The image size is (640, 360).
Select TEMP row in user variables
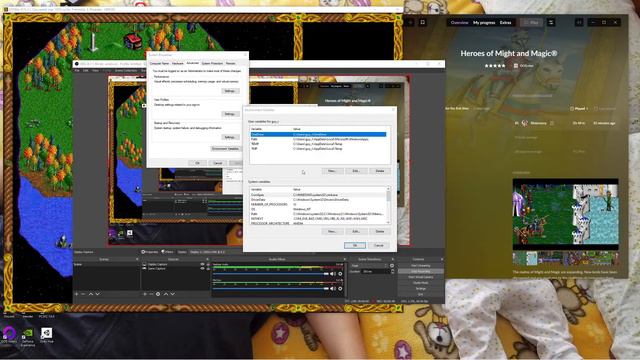318,144
